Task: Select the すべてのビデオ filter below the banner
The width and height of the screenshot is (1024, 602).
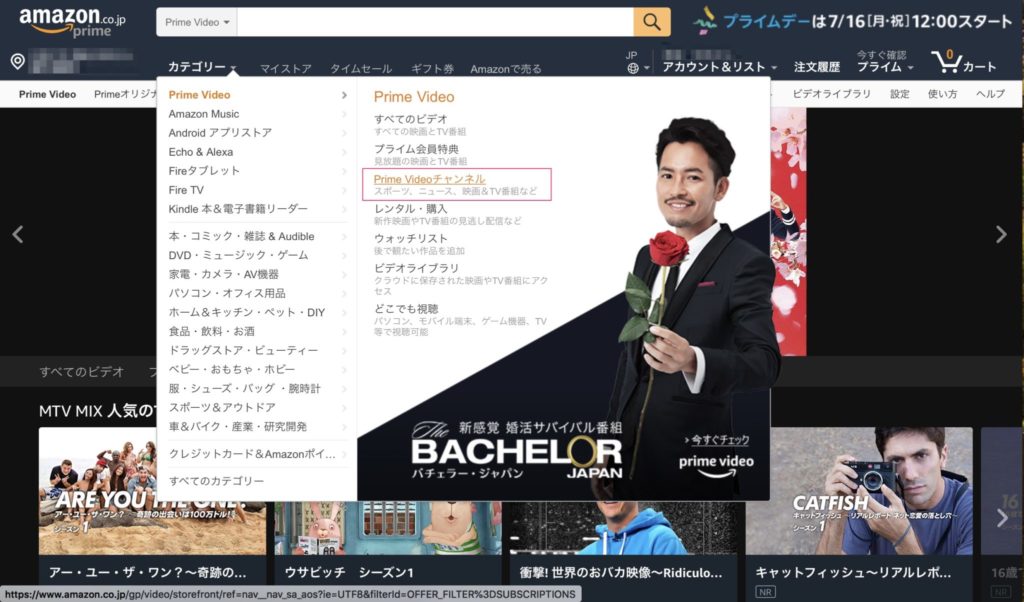Action: click(82, 372)
